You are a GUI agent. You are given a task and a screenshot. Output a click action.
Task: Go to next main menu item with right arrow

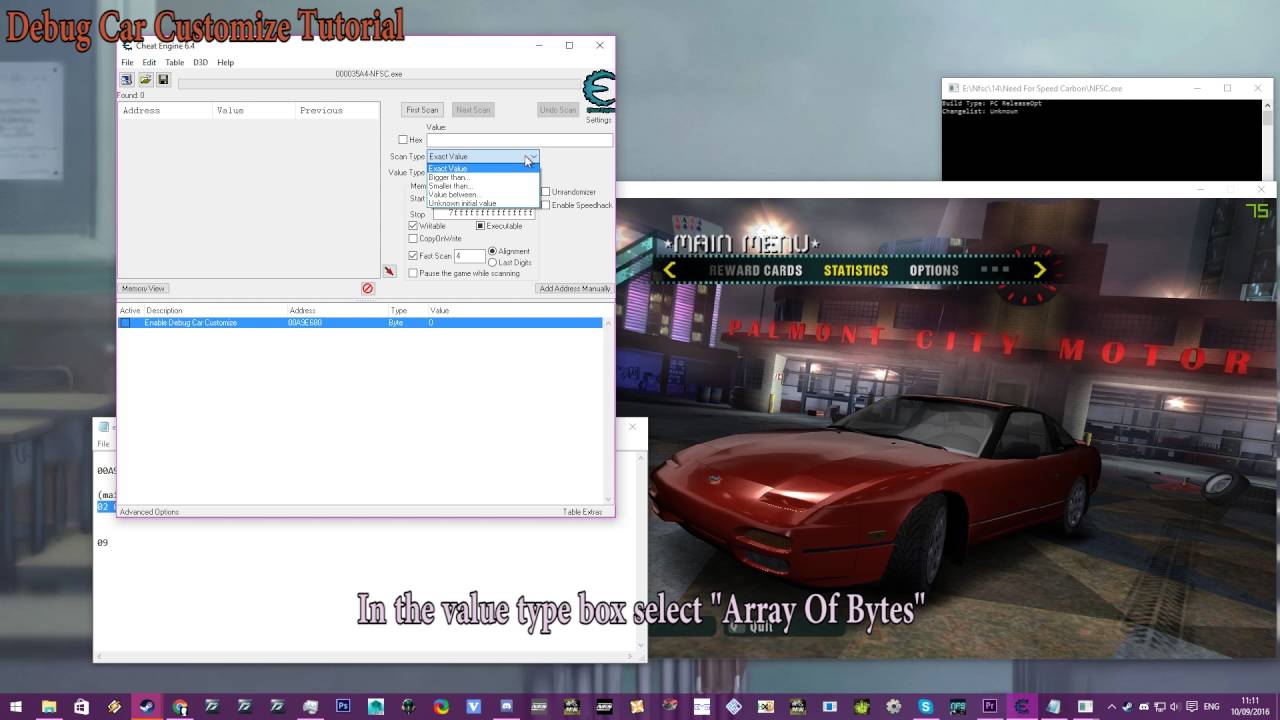(x=1039, y=269)
